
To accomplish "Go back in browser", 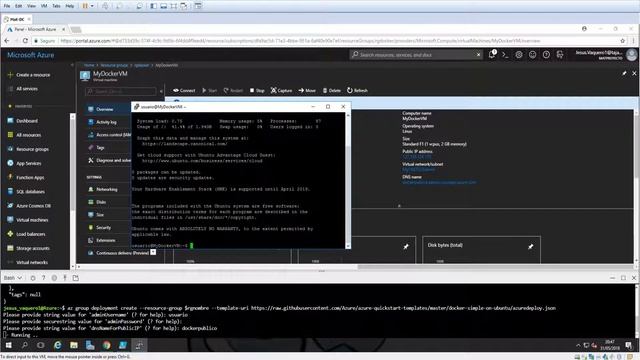I will 7,41.
